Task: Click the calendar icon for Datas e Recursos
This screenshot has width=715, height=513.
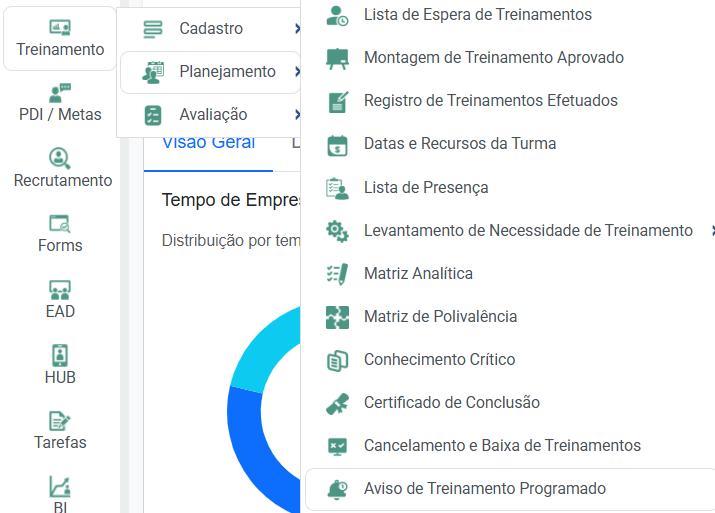Action: (338, 144)
